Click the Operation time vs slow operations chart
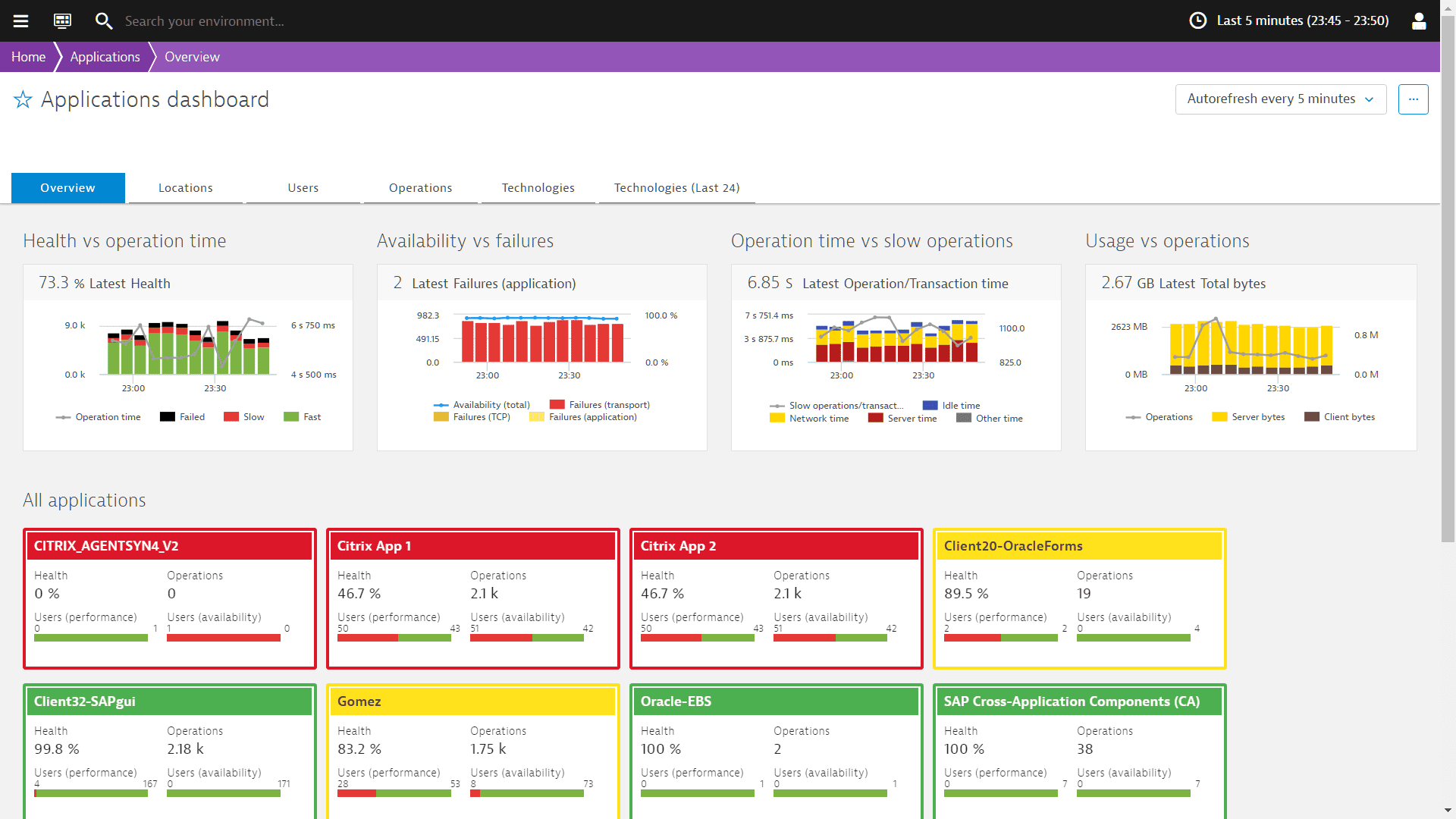Viewport: 1456px width, 819px height. (897, 339)
